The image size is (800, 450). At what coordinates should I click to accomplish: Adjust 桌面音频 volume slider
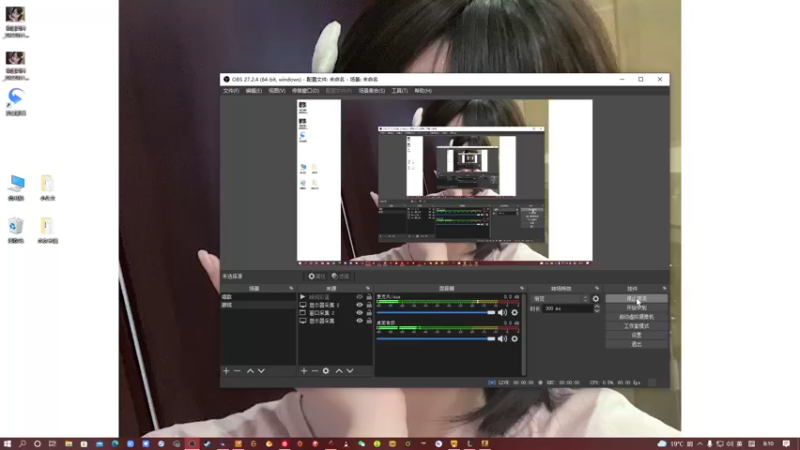pyautogui.click(x=436, y=339)
